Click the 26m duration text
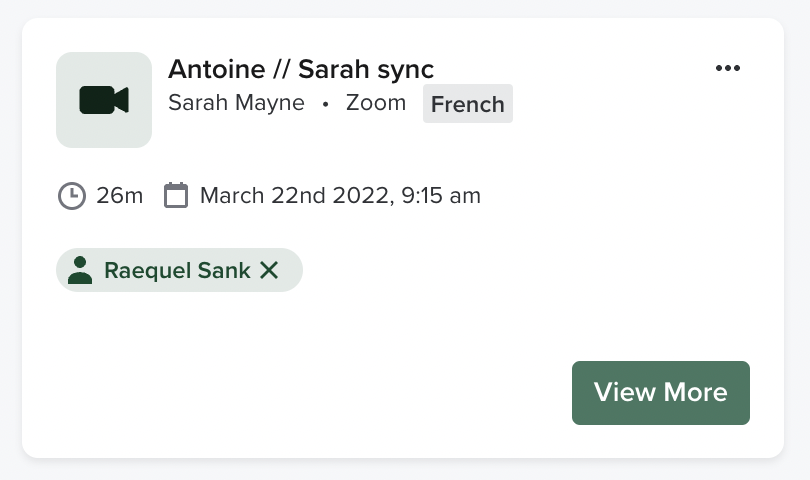Image resolution: width=810 pixels, height=480 pixels. 120,195
